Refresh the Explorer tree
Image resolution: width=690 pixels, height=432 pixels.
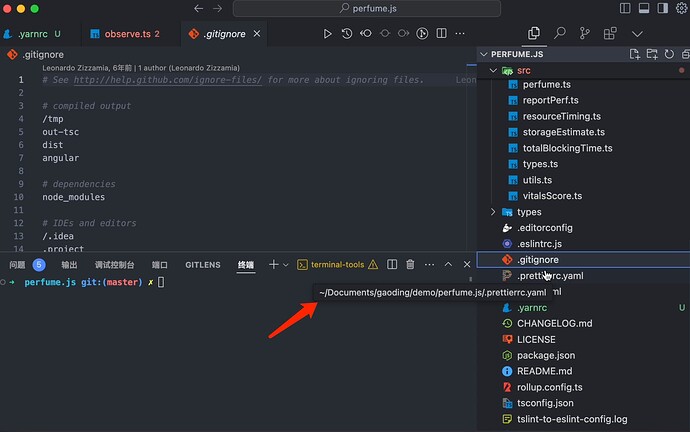coord(669,54)
